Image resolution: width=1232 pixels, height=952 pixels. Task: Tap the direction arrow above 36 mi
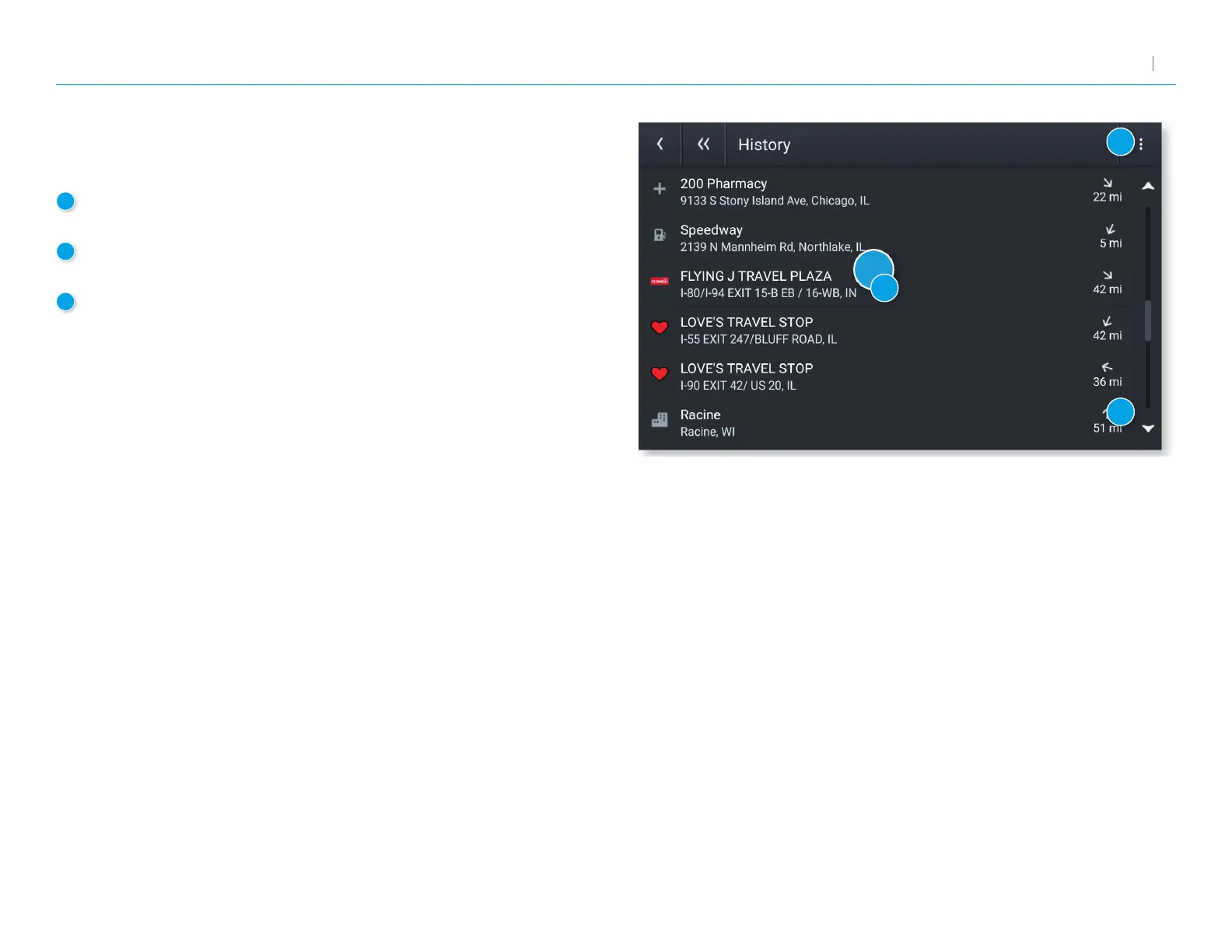(1108, 367)
